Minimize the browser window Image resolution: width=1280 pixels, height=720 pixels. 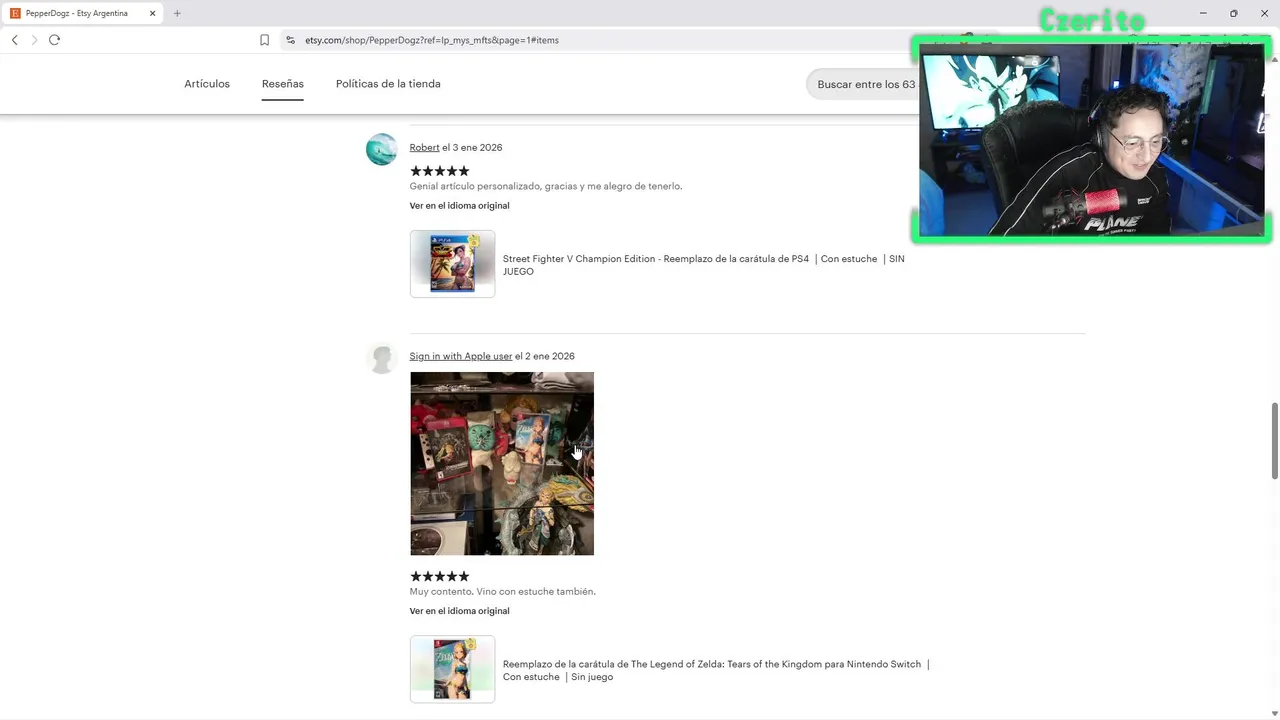[x=1203, y=13]
